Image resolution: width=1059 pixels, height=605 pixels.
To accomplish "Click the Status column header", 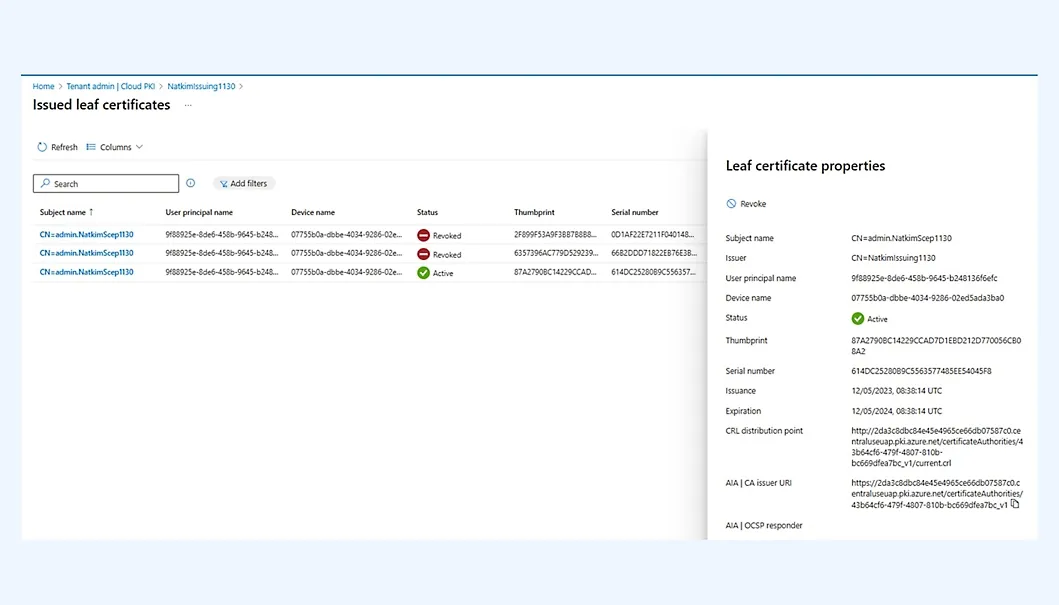I will pos(427,212).
